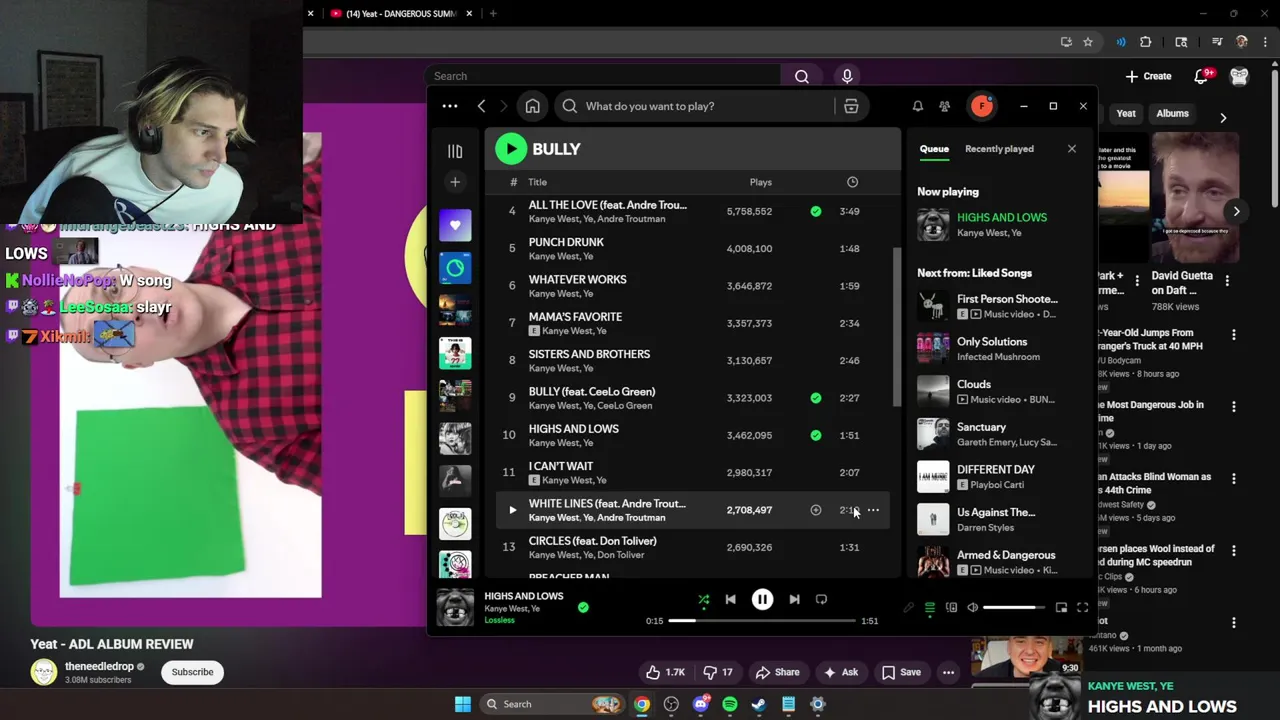Click the YouTube search magnifier button
Viewport: 1280px width, 720px height.
[x=802, y=76]
